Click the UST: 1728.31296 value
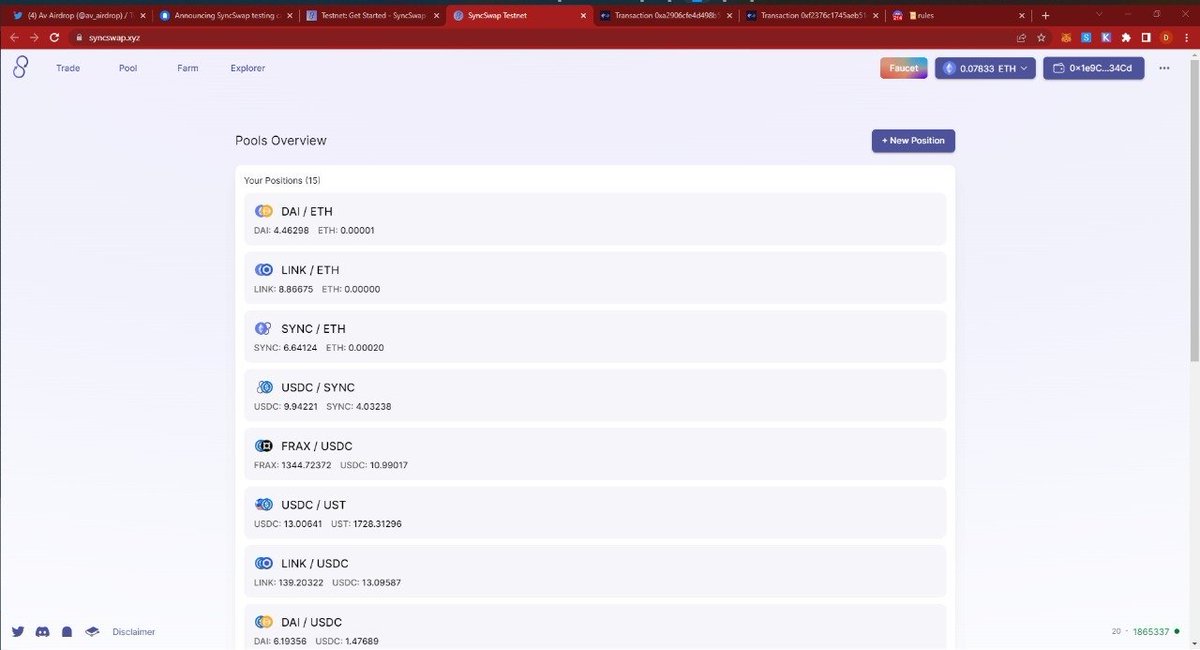The width and height of the screenshot is (1200, 650). coord(364,524)
